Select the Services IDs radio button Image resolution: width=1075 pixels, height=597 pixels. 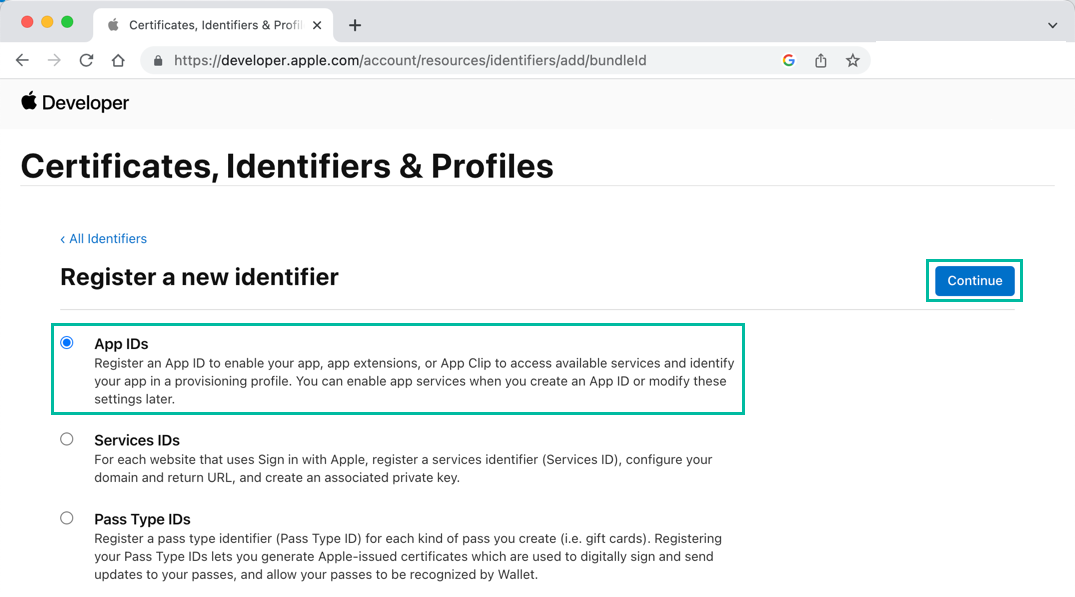click(67, 438)
